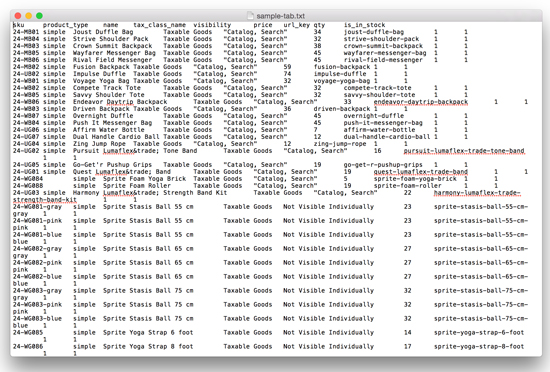
Task: Click the underlined 'quest-lumaflex-trade-band' url key
Action: point(421,172)
